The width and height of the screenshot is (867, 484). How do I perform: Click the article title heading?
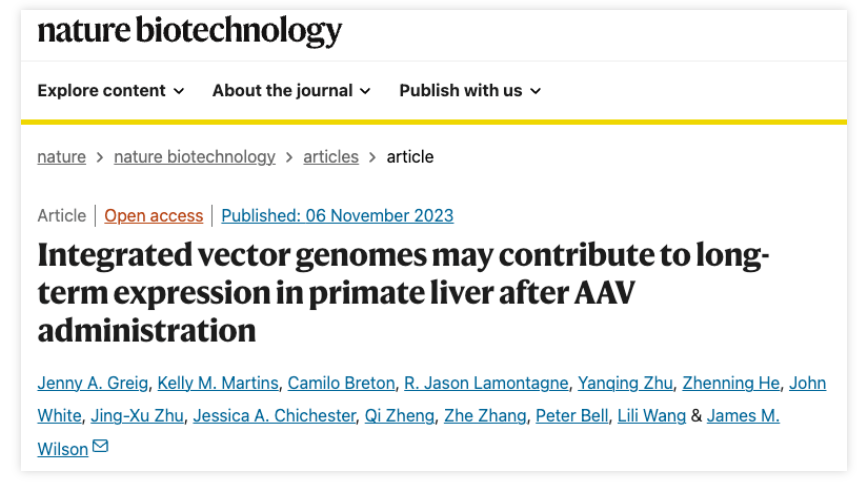[404, 292]
